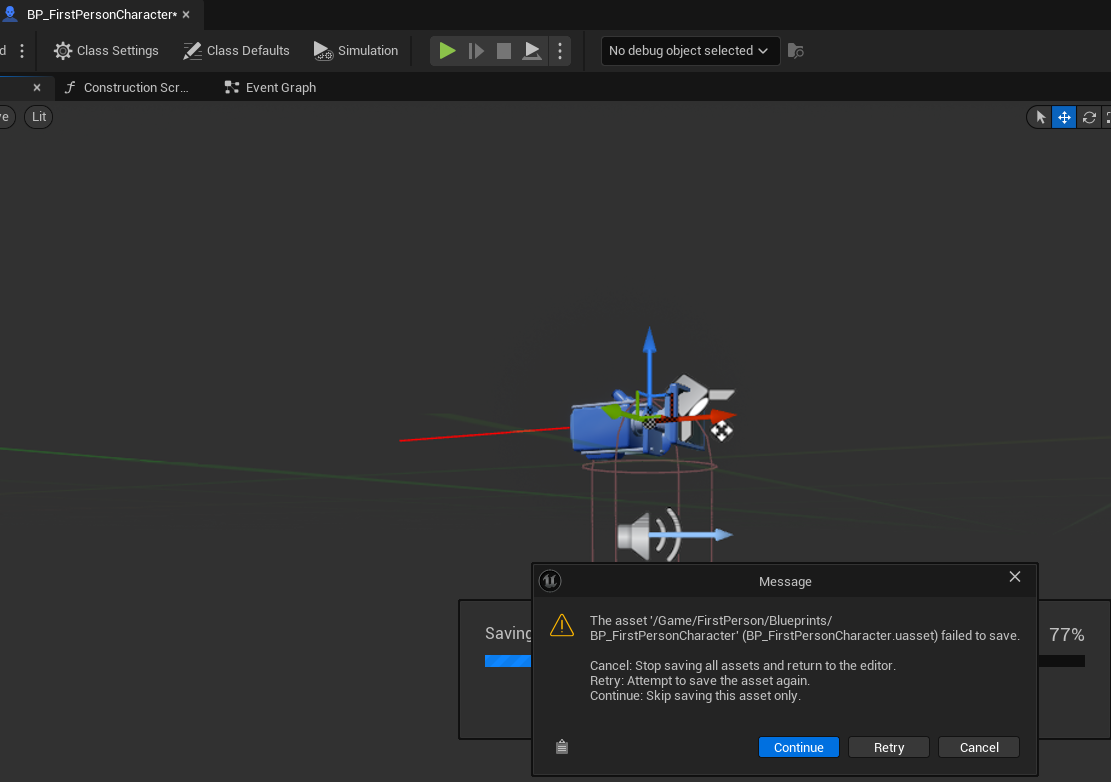Copy the message using the clipboard icon

point(562,747)
